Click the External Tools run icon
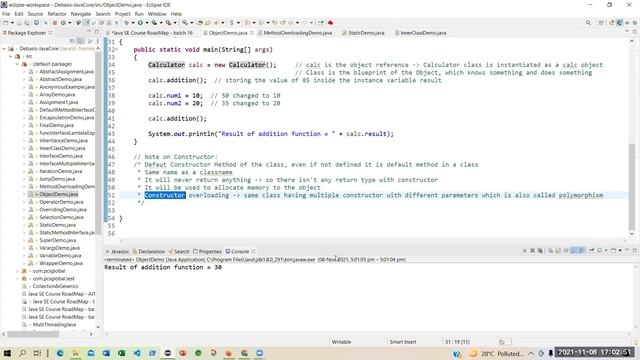Viewport: 640px width, 360px height. click(x=168, y=23)
